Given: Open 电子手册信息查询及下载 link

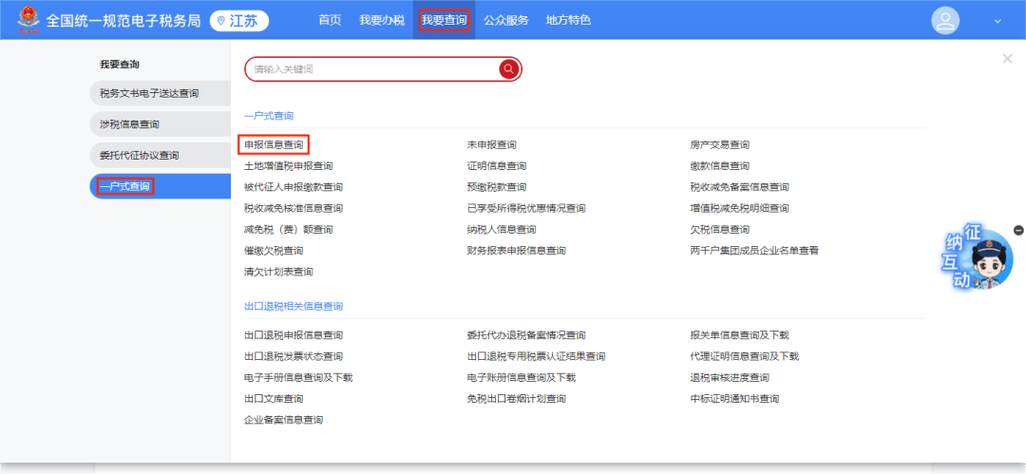Looking at the screenshot, I should (x=298, y=378).
